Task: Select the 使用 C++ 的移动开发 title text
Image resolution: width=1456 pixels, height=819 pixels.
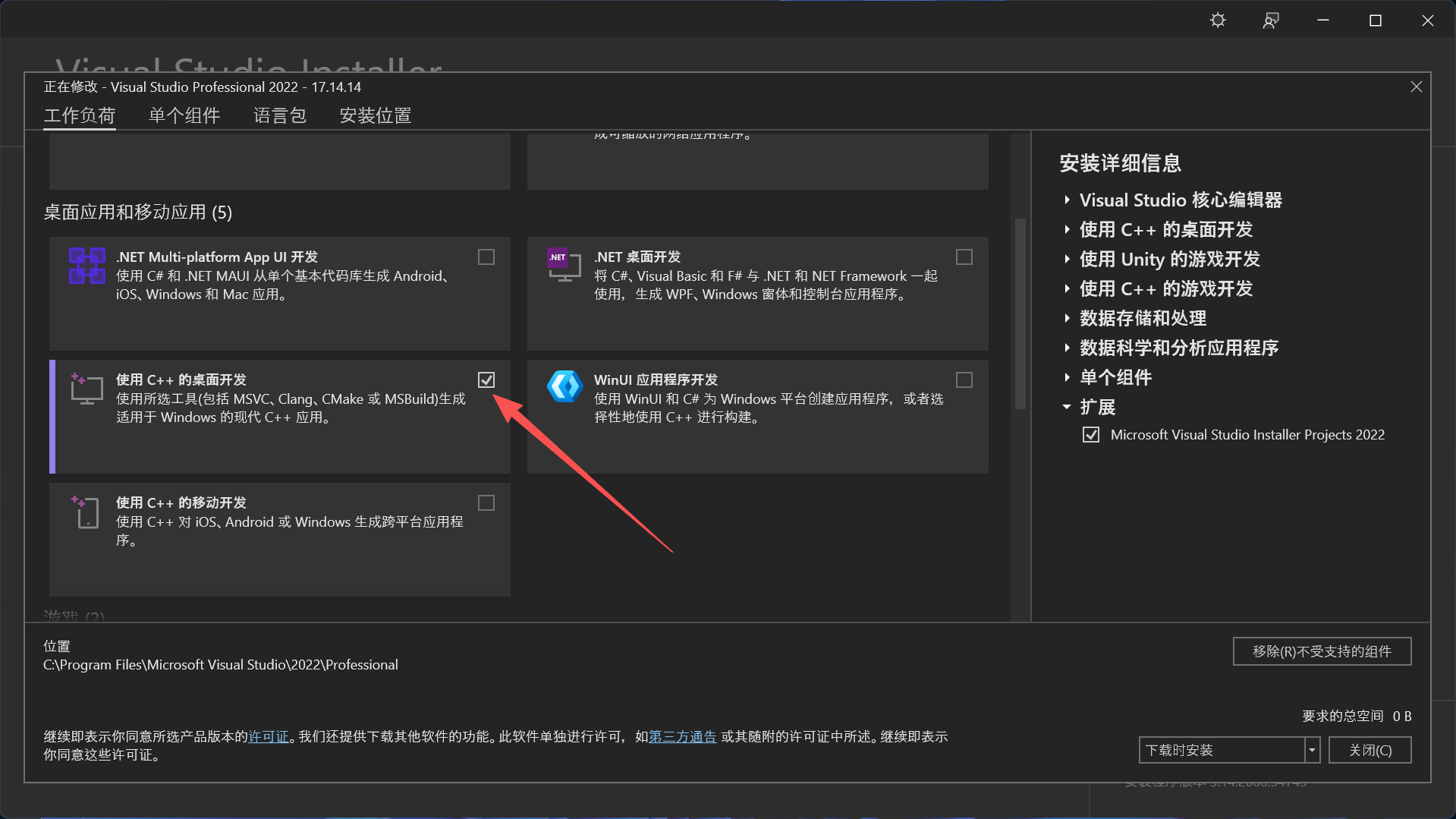Action: pyautogui.click(x=181, y=502)
